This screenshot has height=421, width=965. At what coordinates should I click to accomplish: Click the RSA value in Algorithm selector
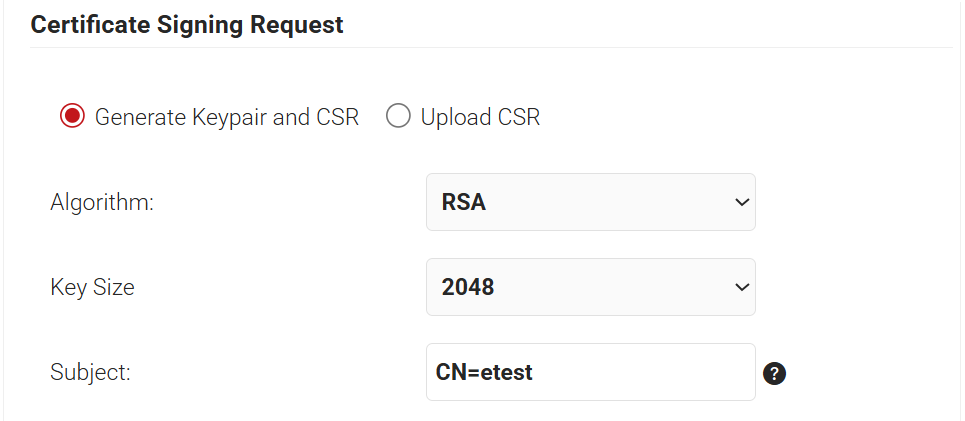(464, 202)
